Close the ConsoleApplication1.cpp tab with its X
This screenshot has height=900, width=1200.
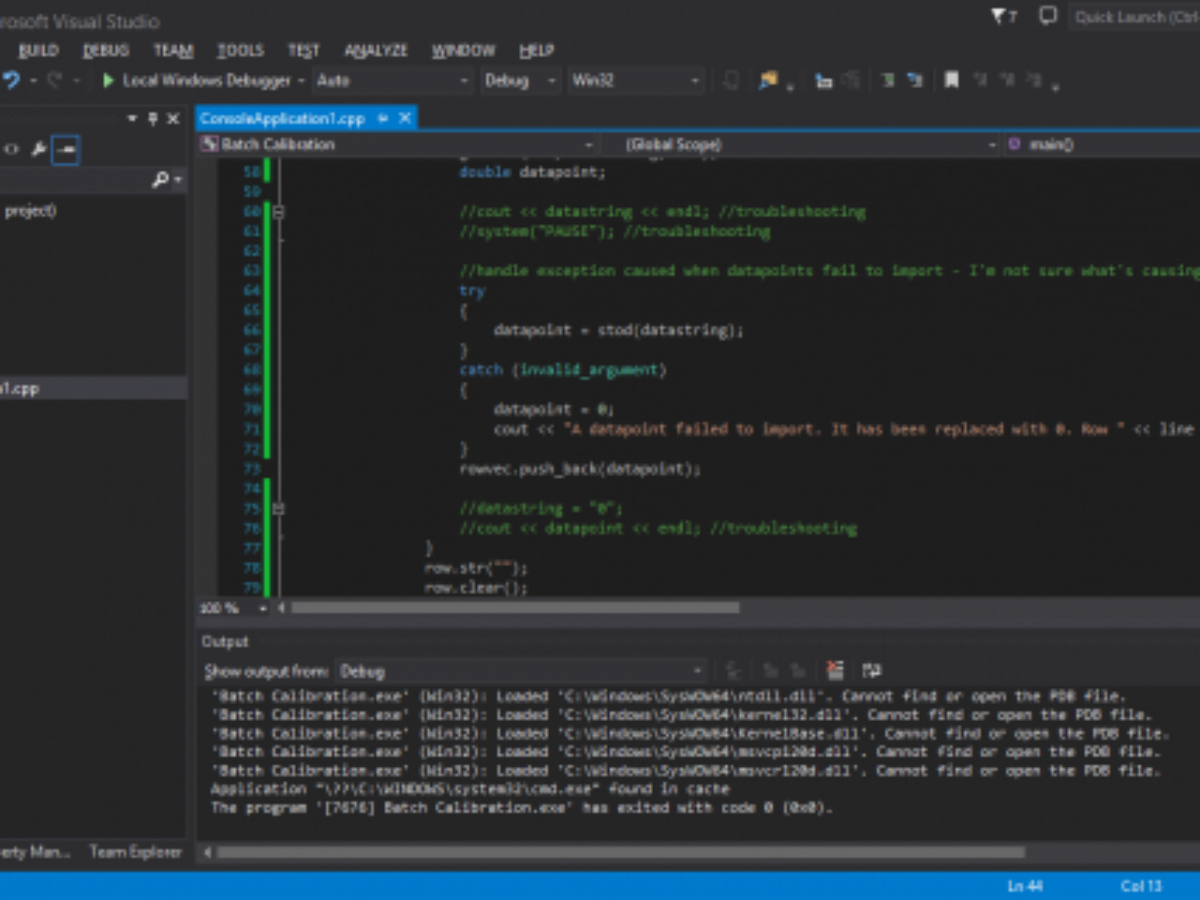405,118
